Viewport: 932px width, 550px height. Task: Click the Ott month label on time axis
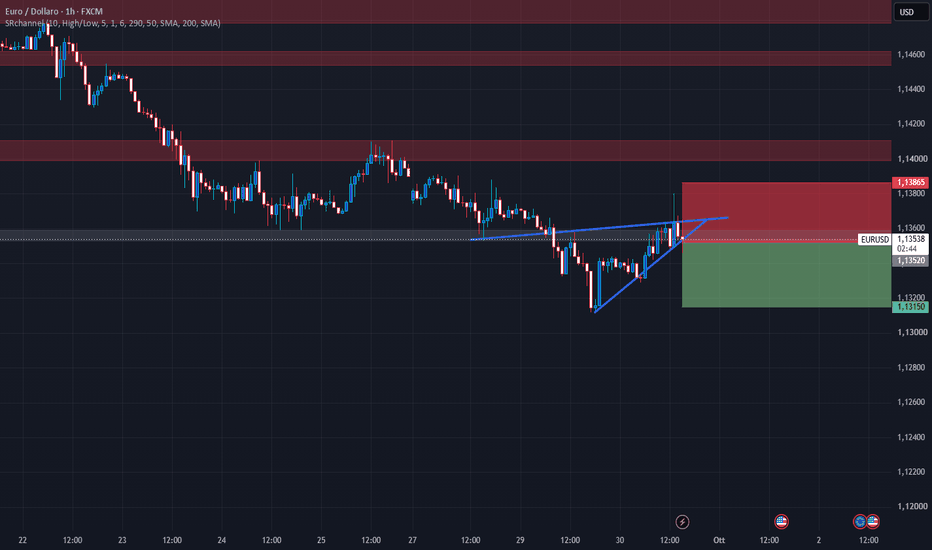(719, 540)
